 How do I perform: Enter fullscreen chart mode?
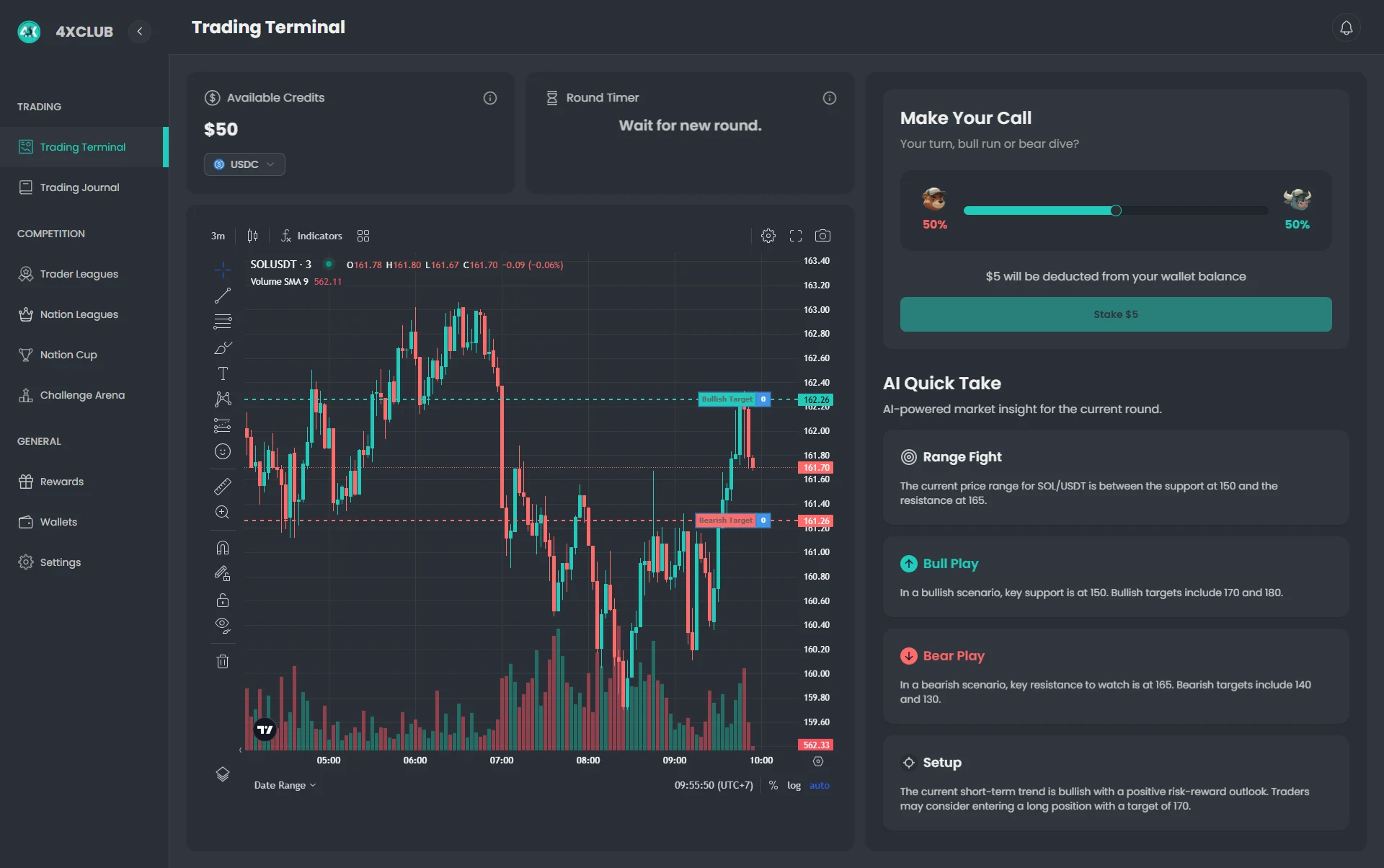click(x=796, y=236)
